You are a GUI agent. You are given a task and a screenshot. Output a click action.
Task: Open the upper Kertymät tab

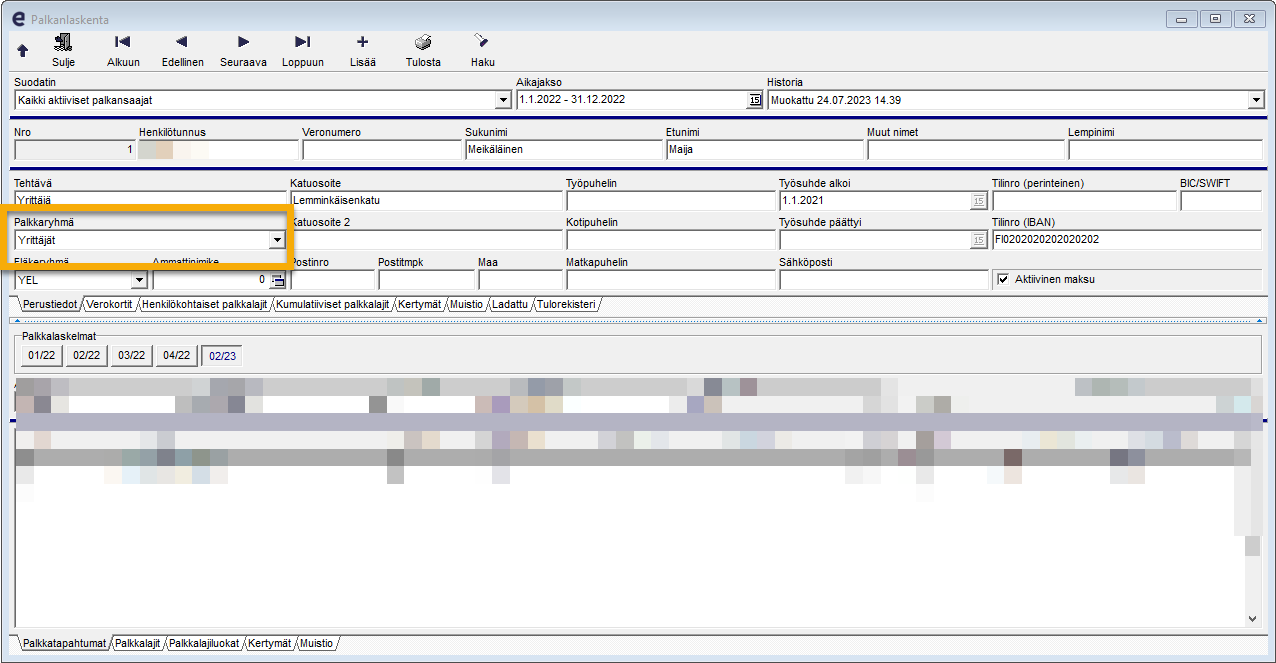point(420,304)
